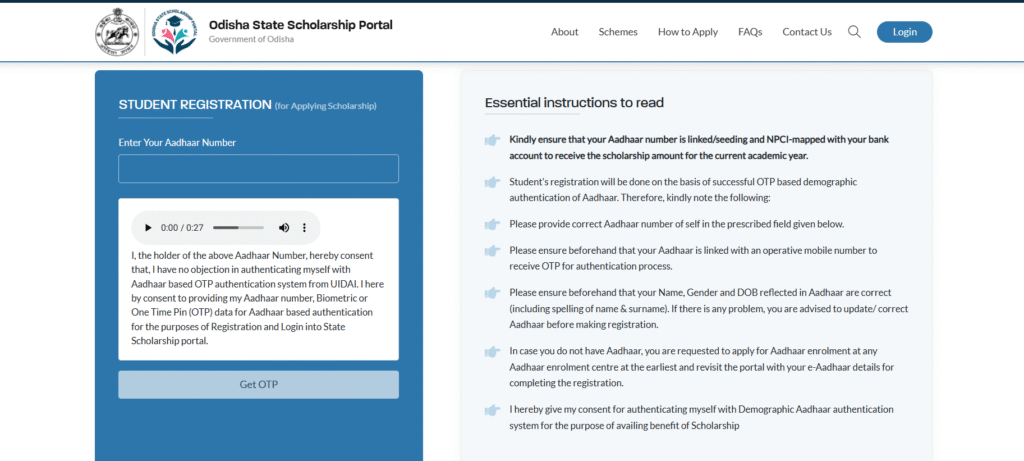1024x461 pixels.
Task: Click the first pointing-hand instruction icon
Action: pos(492,141)
